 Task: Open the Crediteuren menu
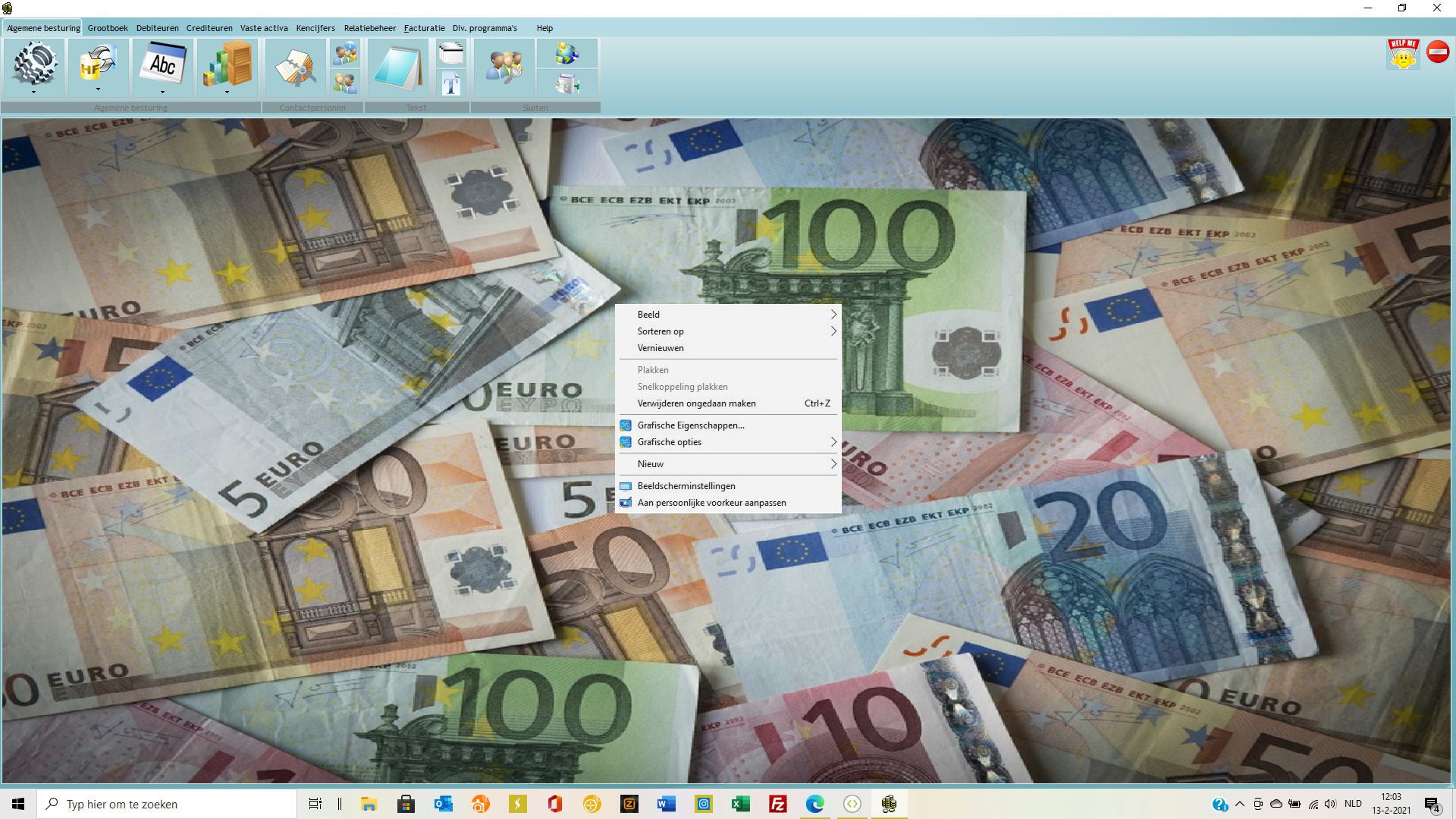click(x=209, y=28)
